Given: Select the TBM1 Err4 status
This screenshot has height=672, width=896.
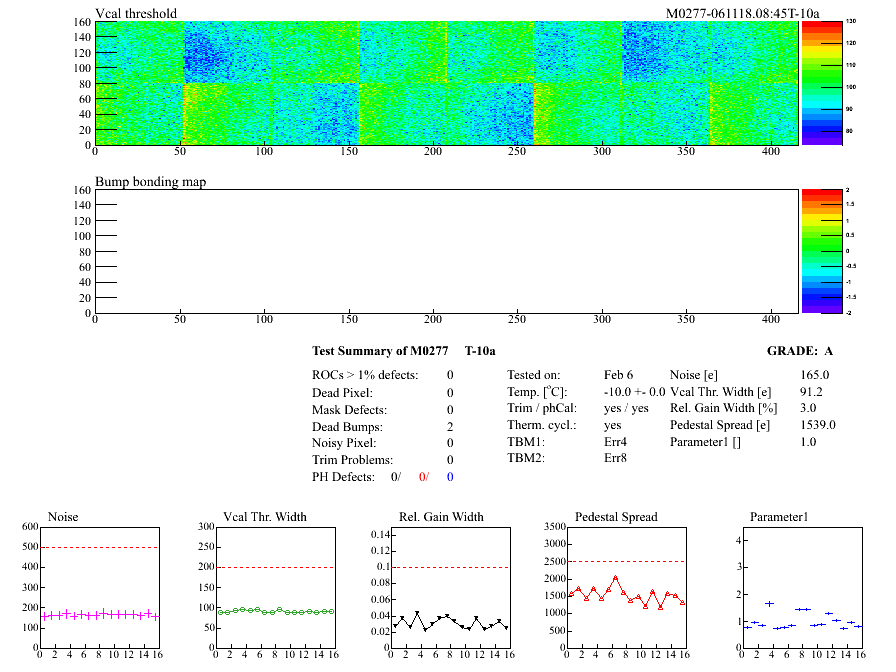Looking at the screenshot, I should [x=615, y=443].
